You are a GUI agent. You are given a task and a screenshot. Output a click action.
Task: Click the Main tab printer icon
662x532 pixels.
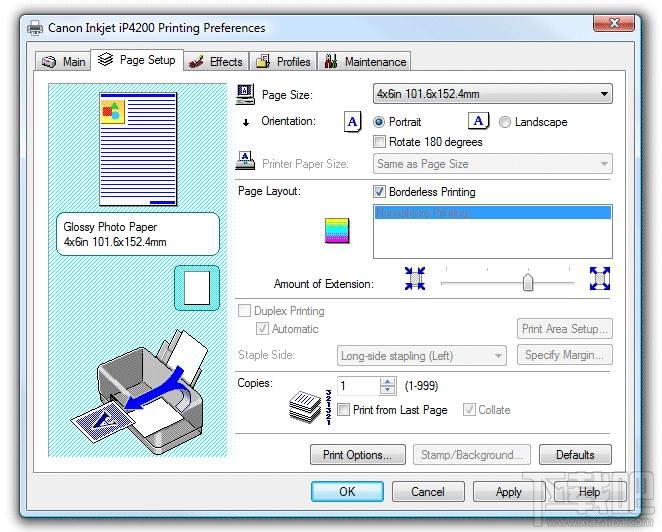(x=49, y=62)
